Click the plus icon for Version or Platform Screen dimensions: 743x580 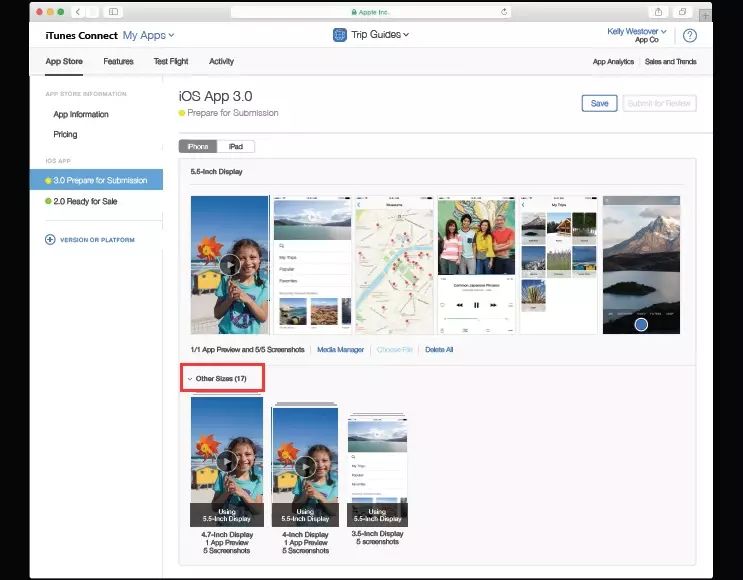click(x=50, y=240)
